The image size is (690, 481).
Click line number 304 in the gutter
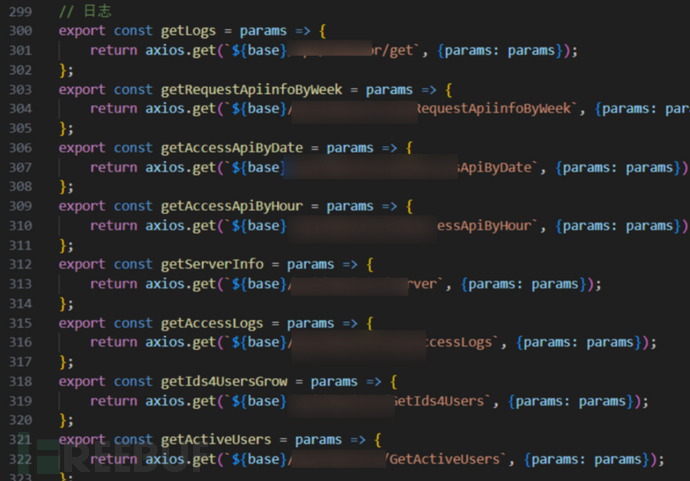(20, 109)
